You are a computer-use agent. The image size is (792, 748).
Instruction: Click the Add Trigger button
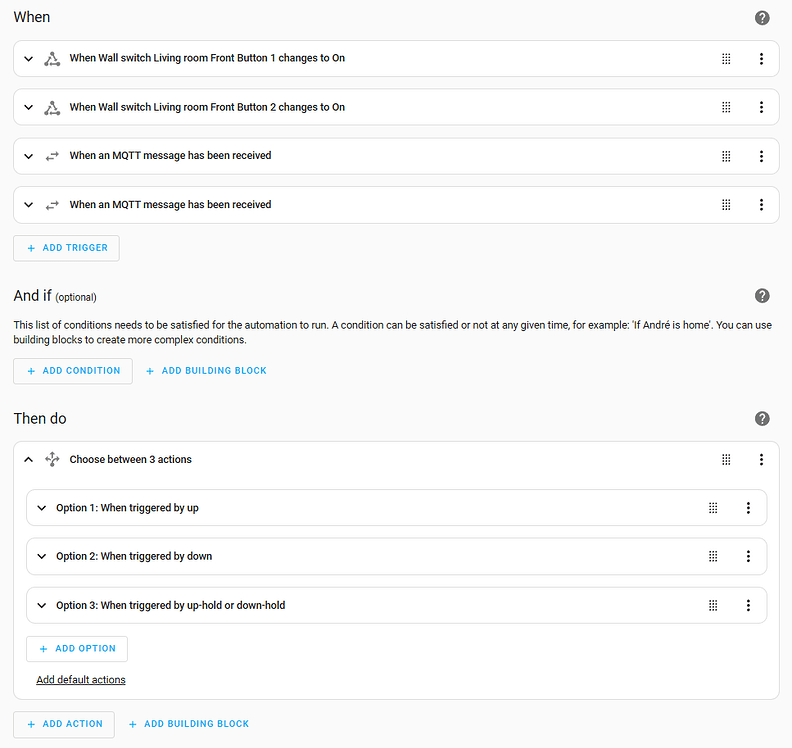coord(66,248)
